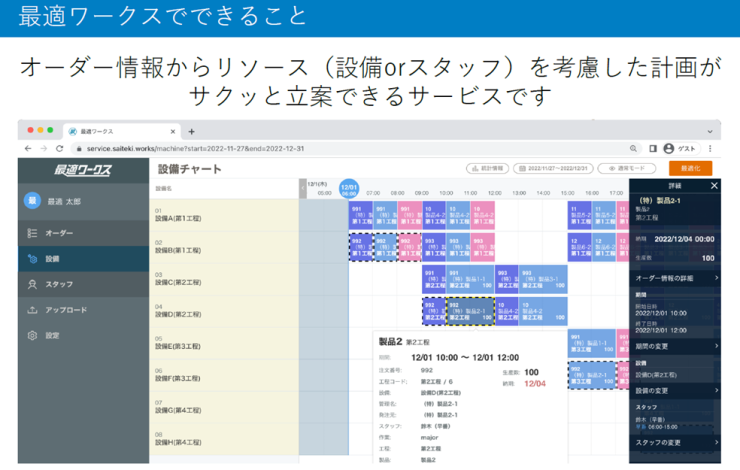The height and width of the screenshot is (470, 740).
Task: Click the 12/04 due date in popup
Action: [x=535, y=384]
